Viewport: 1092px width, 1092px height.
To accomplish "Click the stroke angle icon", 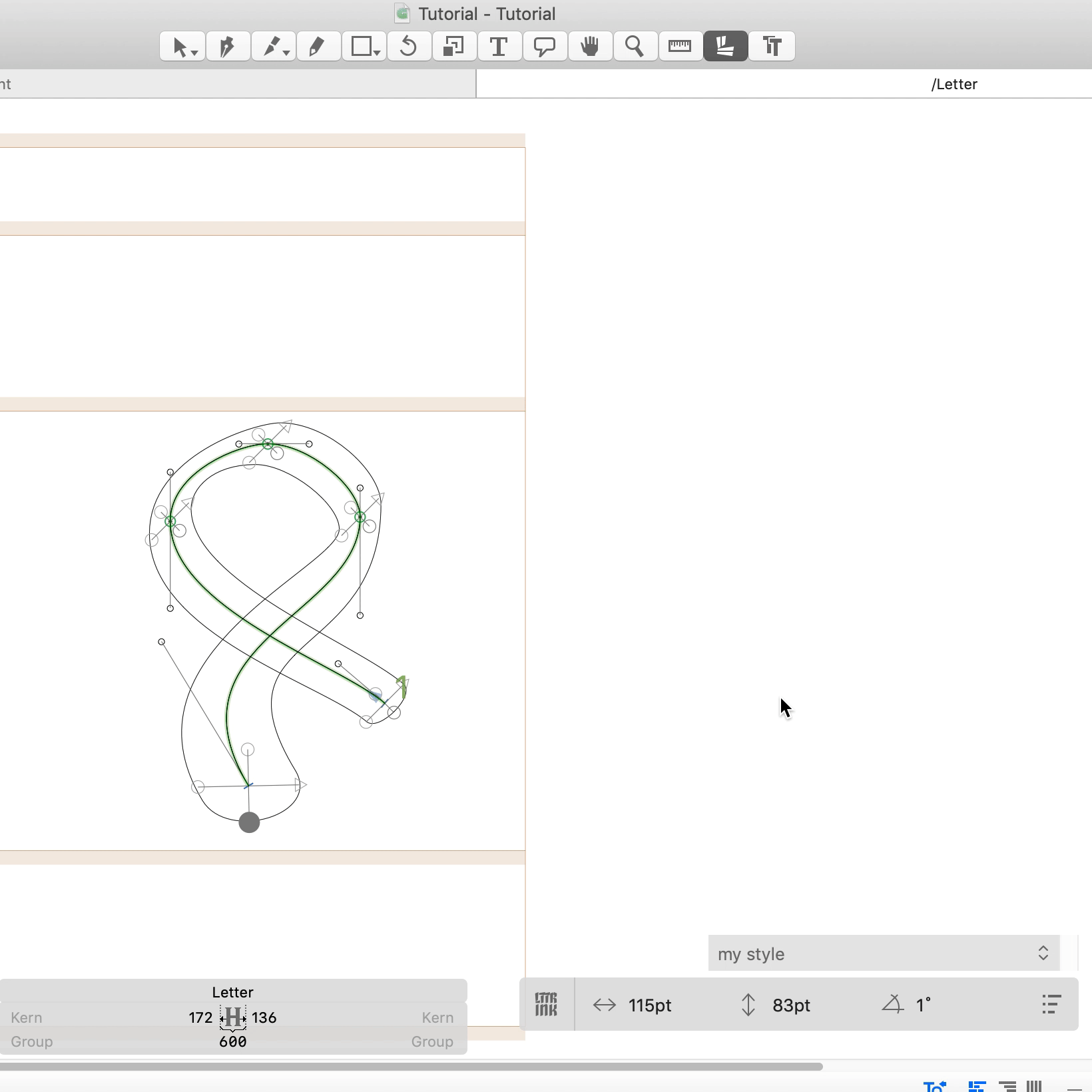I will [x=892, y=1004].
